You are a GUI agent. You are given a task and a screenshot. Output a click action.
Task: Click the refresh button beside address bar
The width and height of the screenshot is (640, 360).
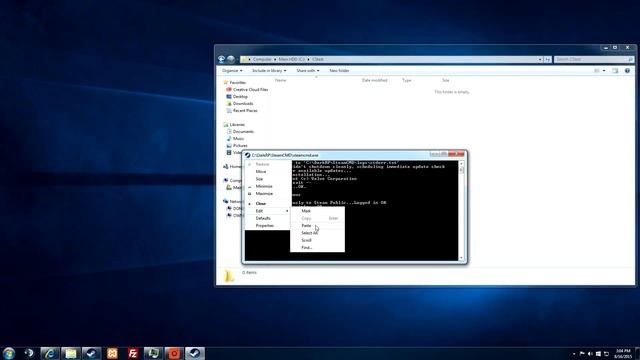548,60
